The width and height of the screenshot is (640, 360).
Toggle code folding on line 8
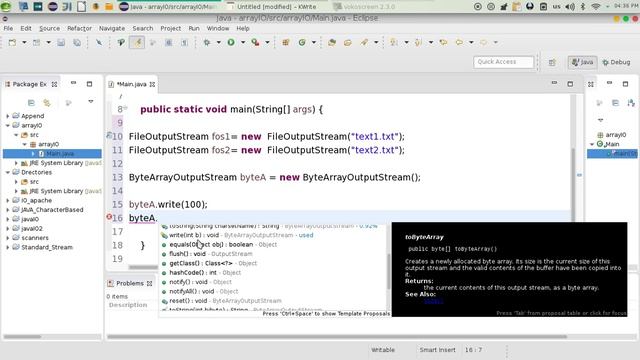pos(125,108)
